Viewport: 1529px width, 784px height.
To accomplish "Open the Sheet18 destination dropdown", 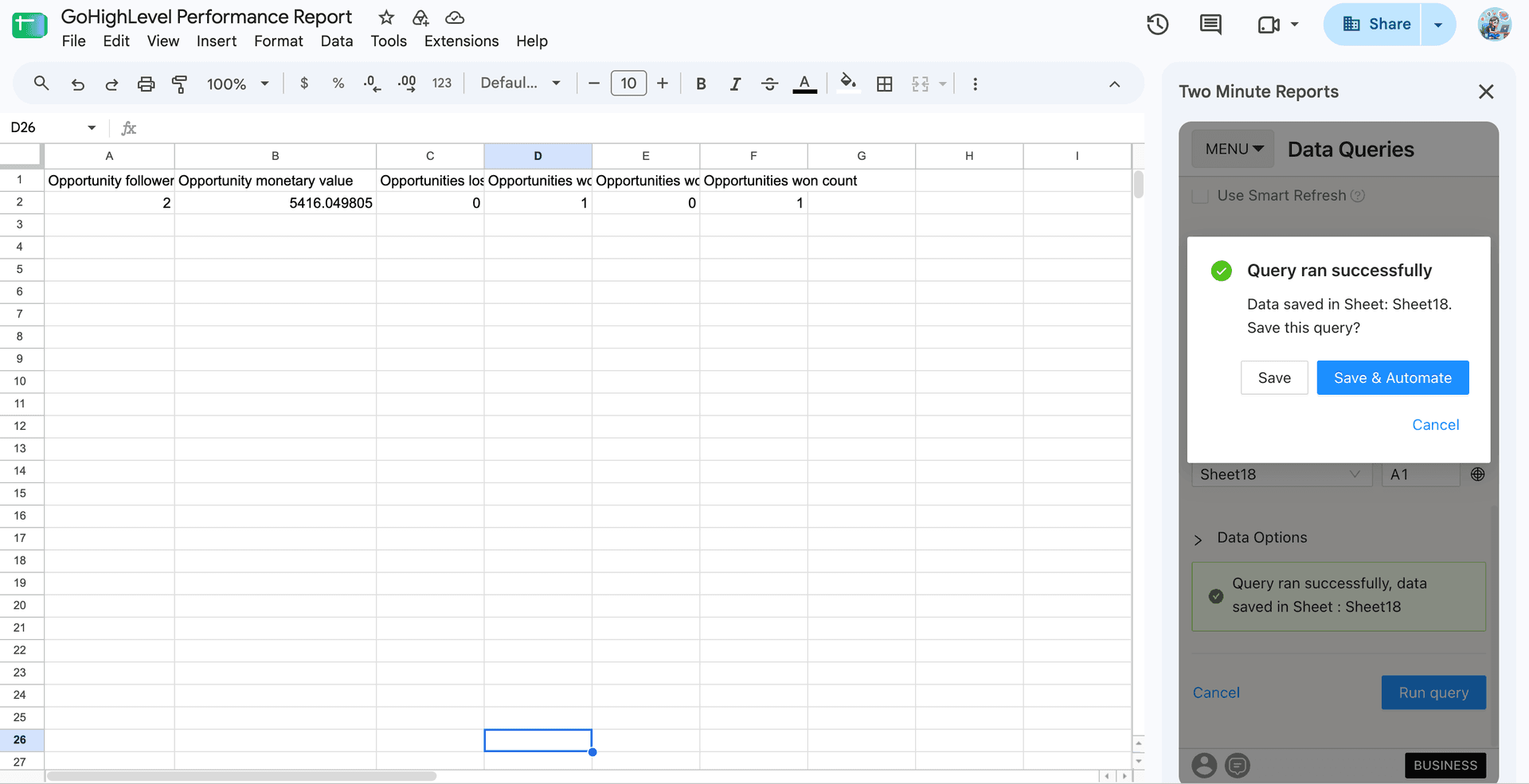I will coord(1281,474).
